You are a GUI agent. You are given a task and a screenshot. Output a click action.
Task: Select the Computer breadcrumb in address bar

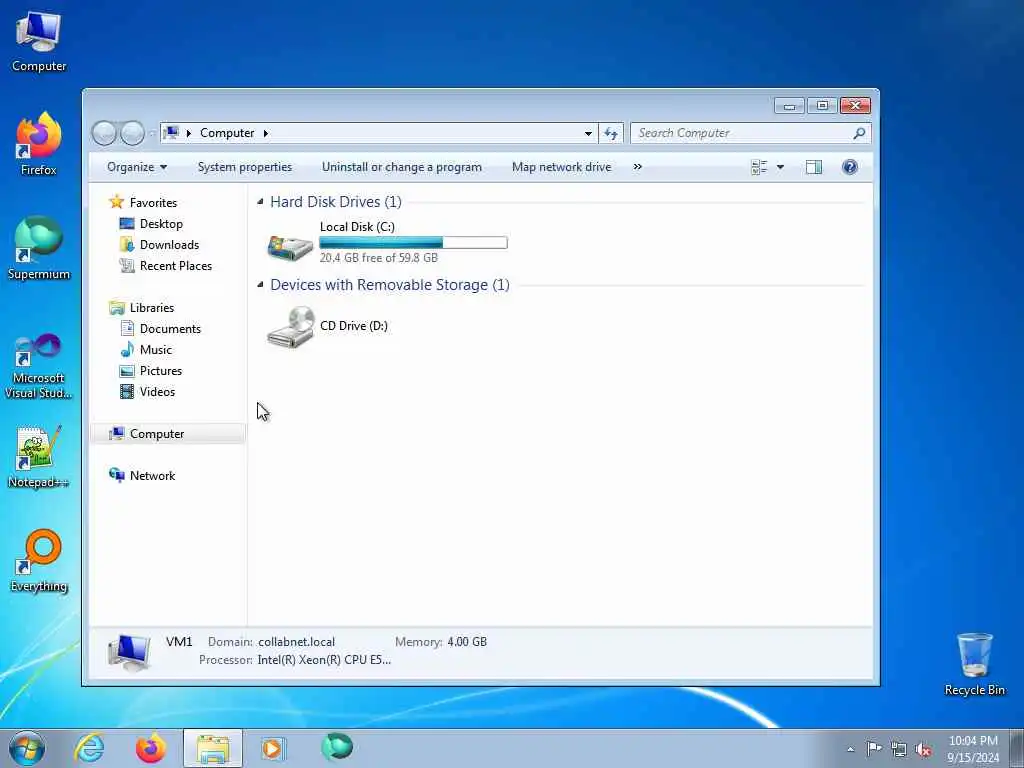tap(227, 133)
